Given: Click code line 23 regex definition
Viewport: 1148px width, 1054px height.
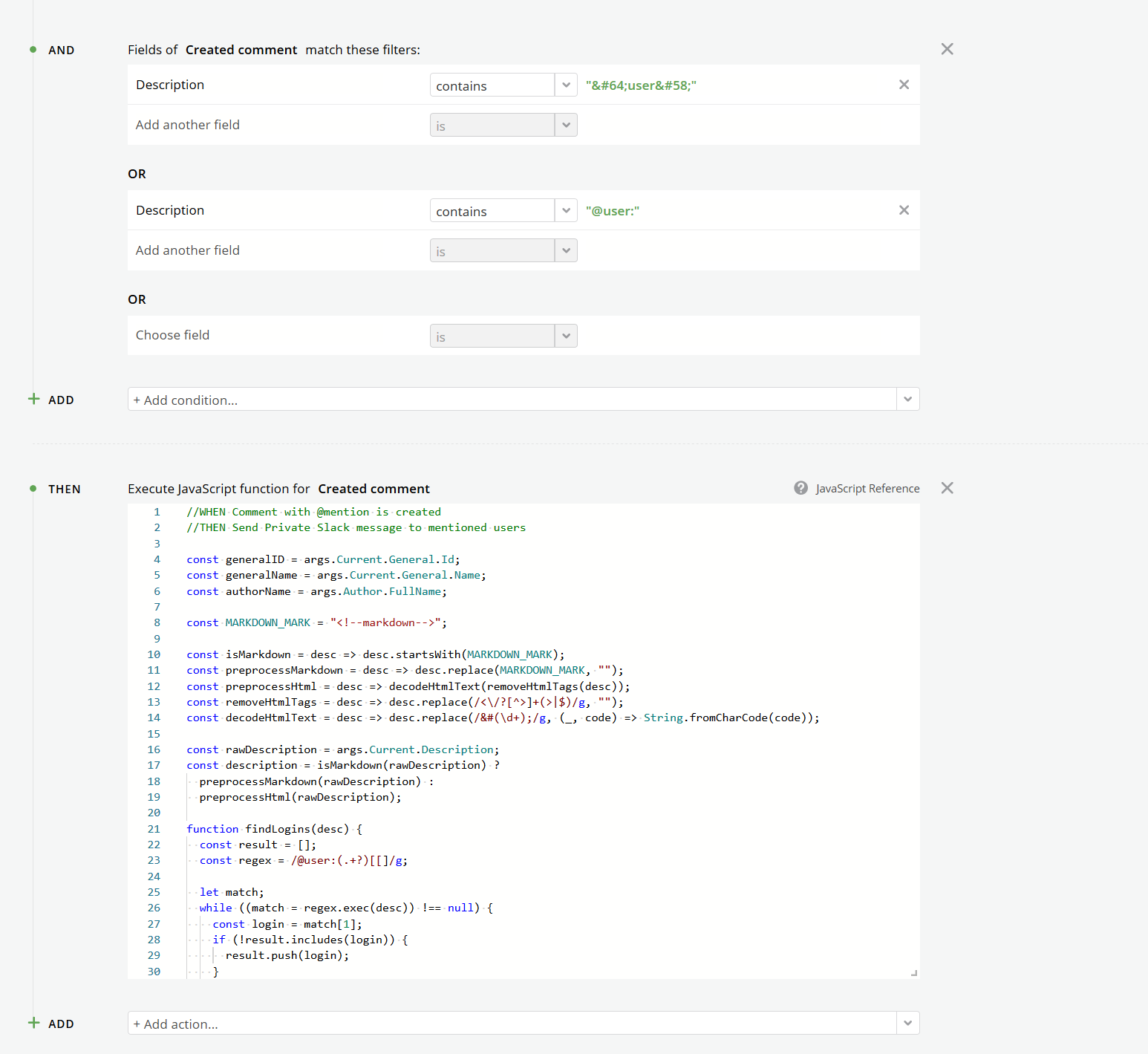Looking at the screenshot, I should click(303, 860).
